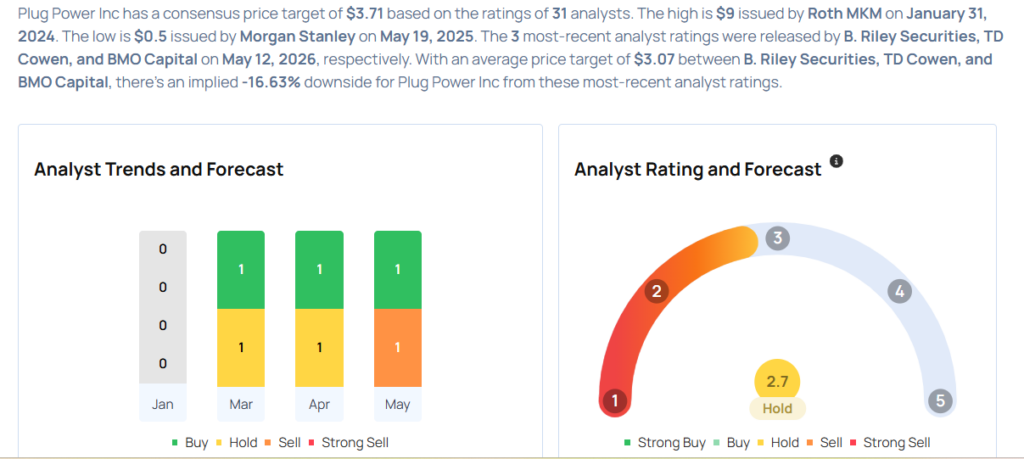The width and height of the screenshot is (1024, 459).
Task: Toggle the Strong Sell legend in Analyst Trends chart
Action: (x=347, y=443)
